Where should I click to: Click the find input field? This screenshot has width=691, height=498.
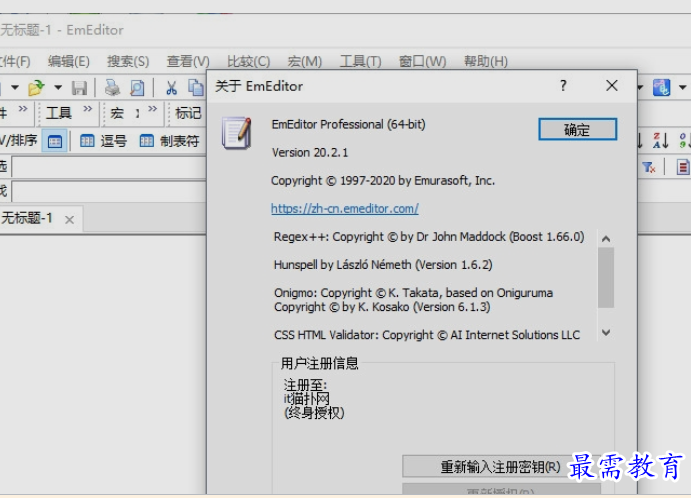tap(109, 191)
